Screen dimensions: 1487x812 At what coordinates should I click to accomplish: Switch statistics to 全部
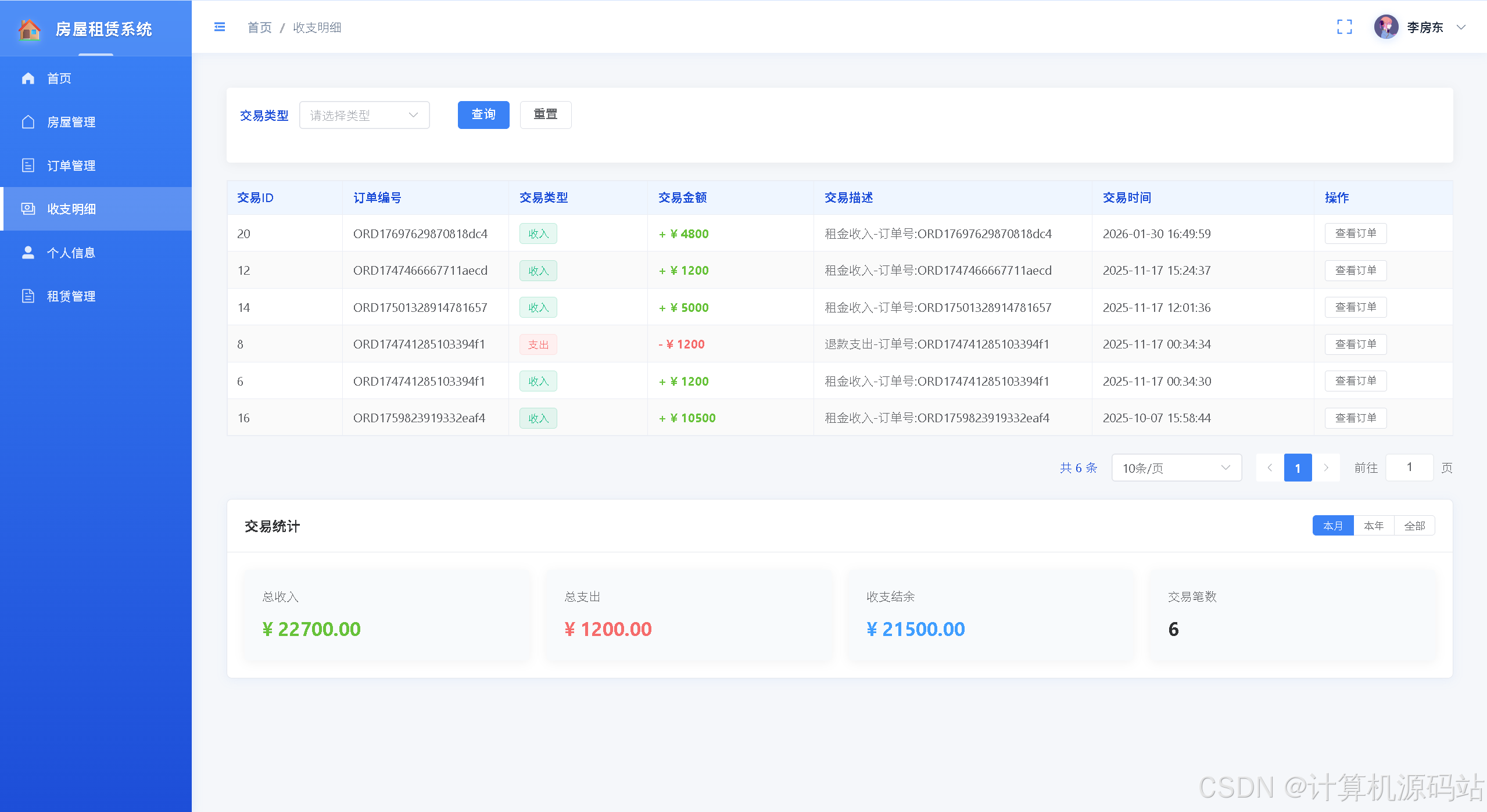point(1414,526)
